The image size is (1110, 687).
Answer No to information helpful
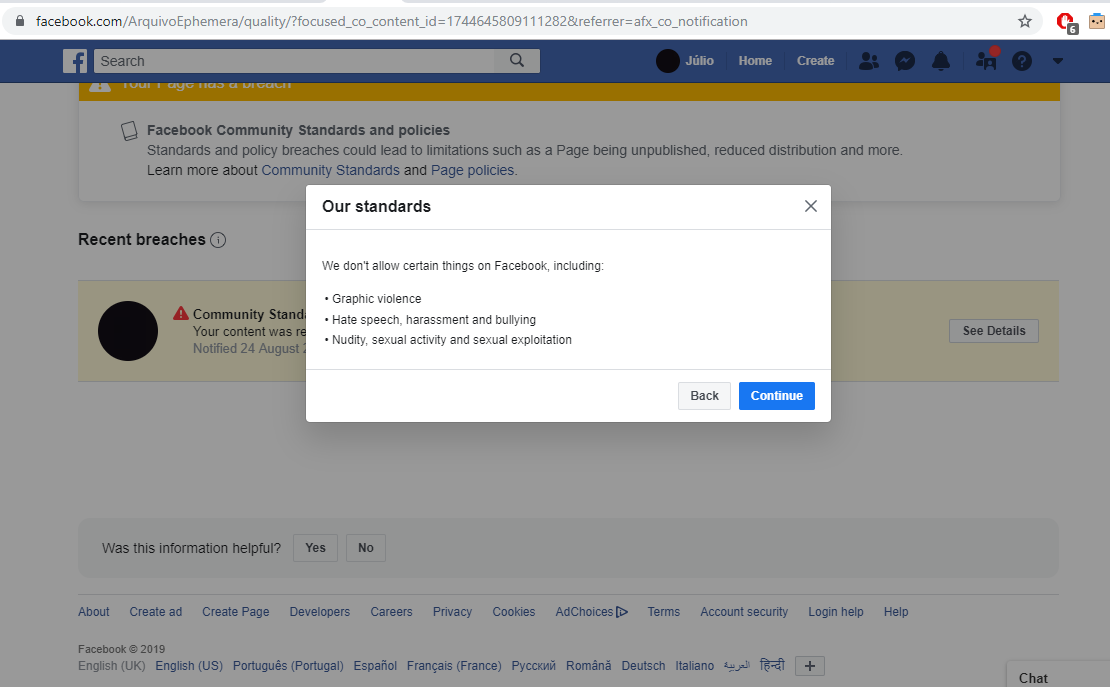click(366, 548)
